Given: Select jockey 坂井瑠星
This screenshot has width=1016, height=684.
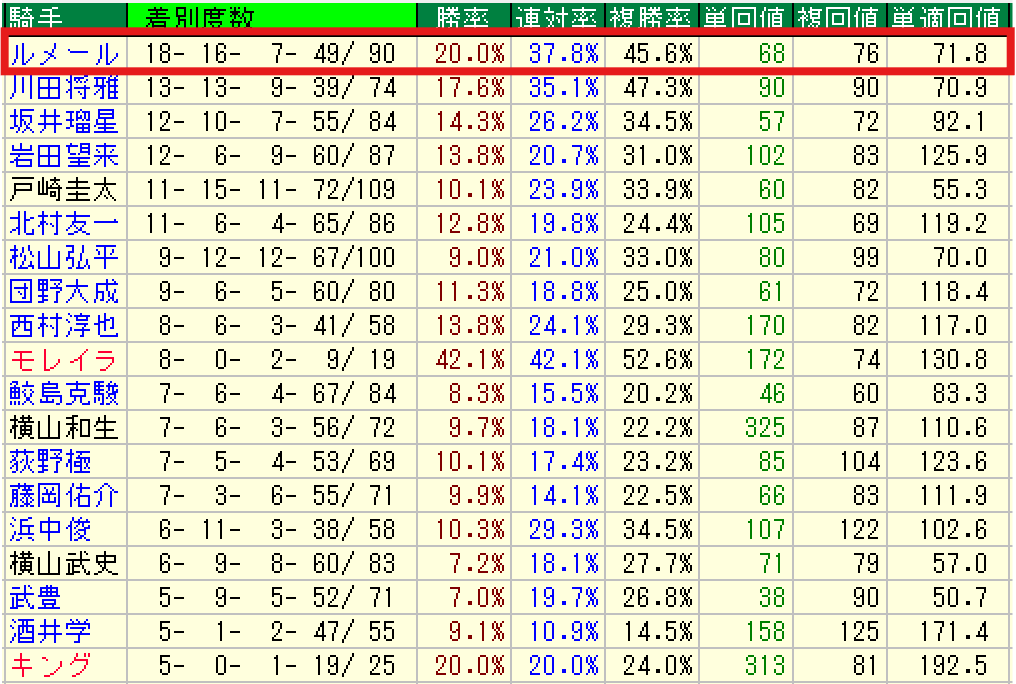Looking at the screenshot, I should [x=64, y=122].
